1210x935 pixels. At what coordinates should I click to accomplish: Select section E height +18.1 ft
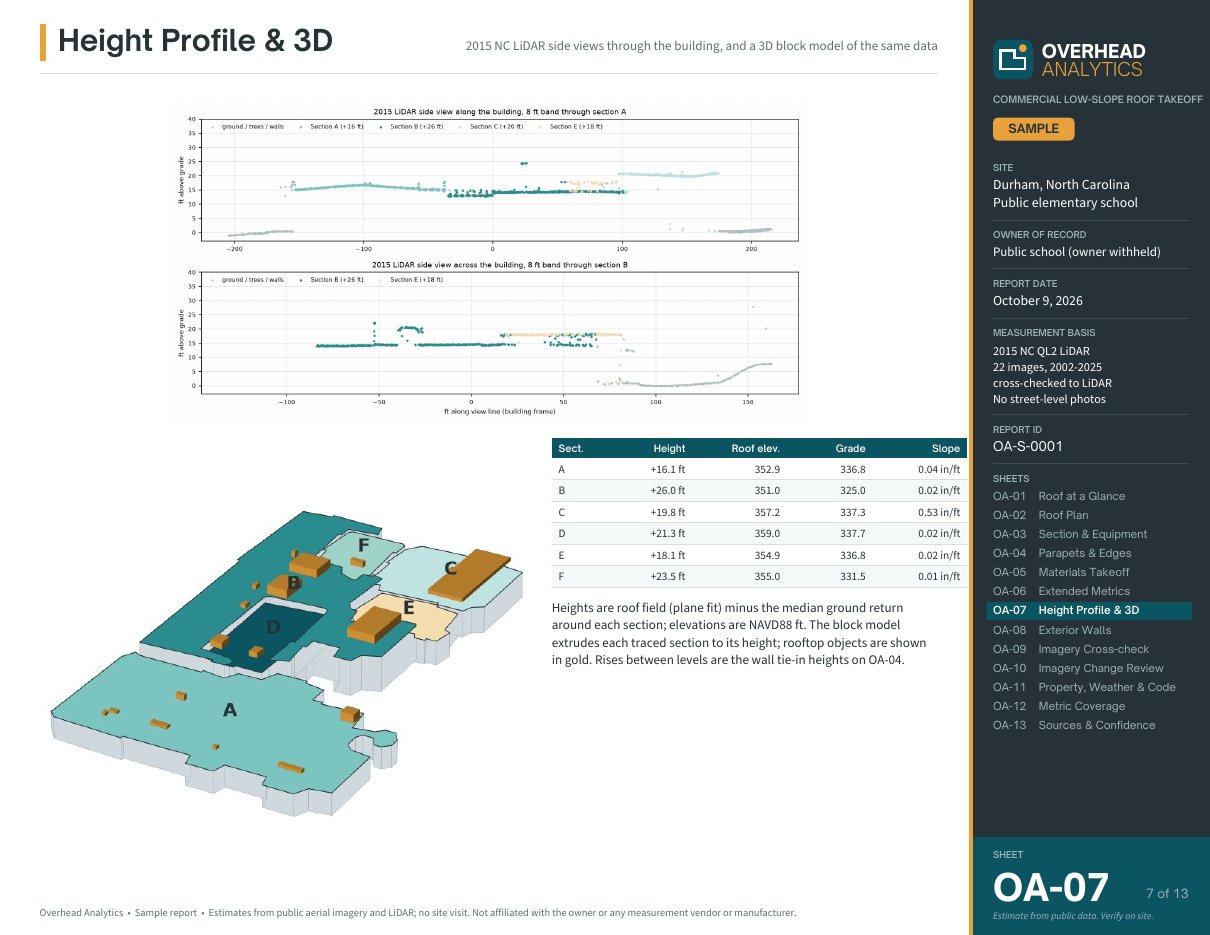pyautogui.click(x=667, y=555)
